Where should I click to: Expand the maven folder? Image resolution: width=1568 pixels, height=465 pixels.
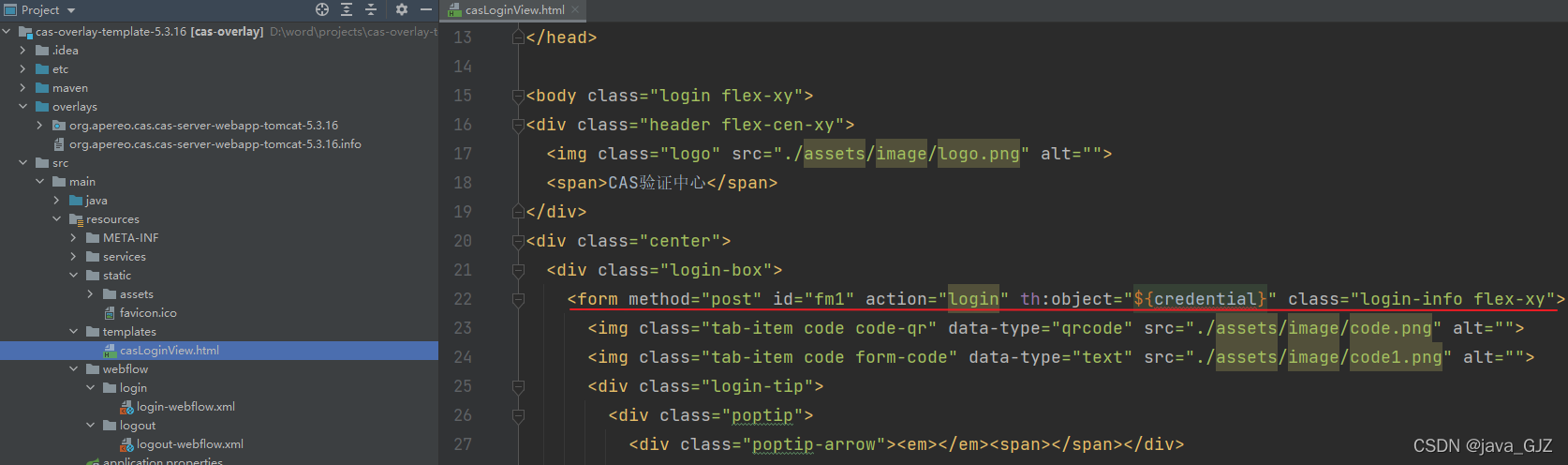(23, 88)
